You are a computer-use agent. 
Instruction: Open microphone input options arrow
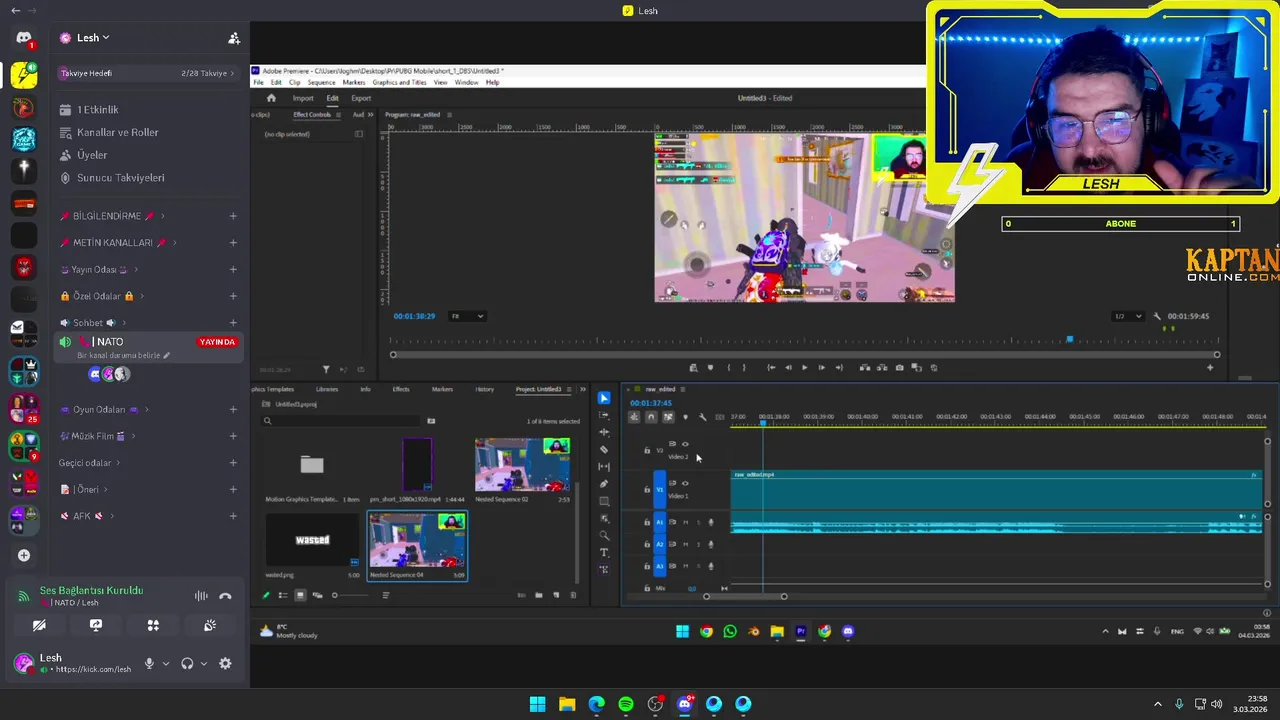166,663
